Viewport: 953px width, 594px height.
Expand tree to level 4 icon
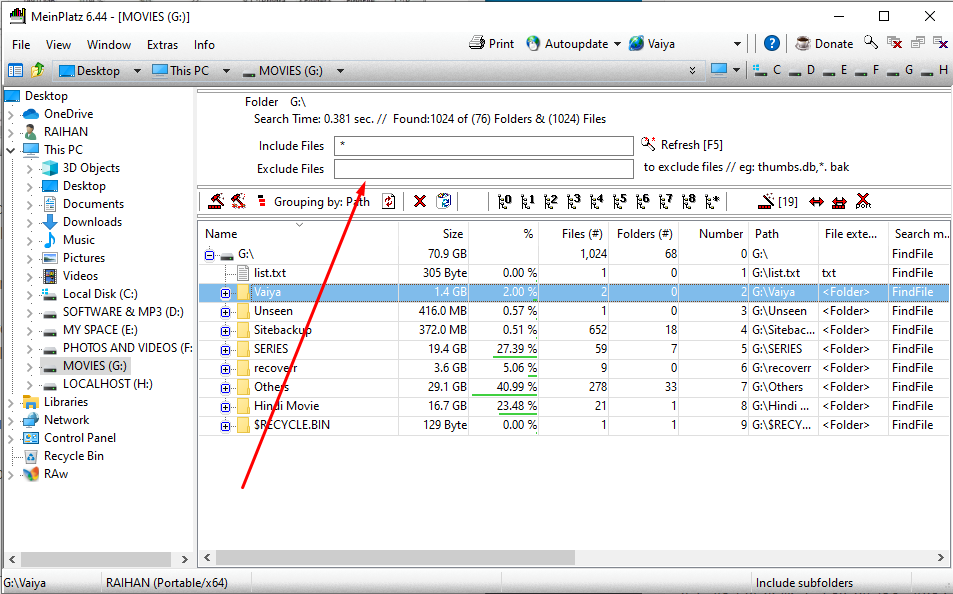[597, 201]
